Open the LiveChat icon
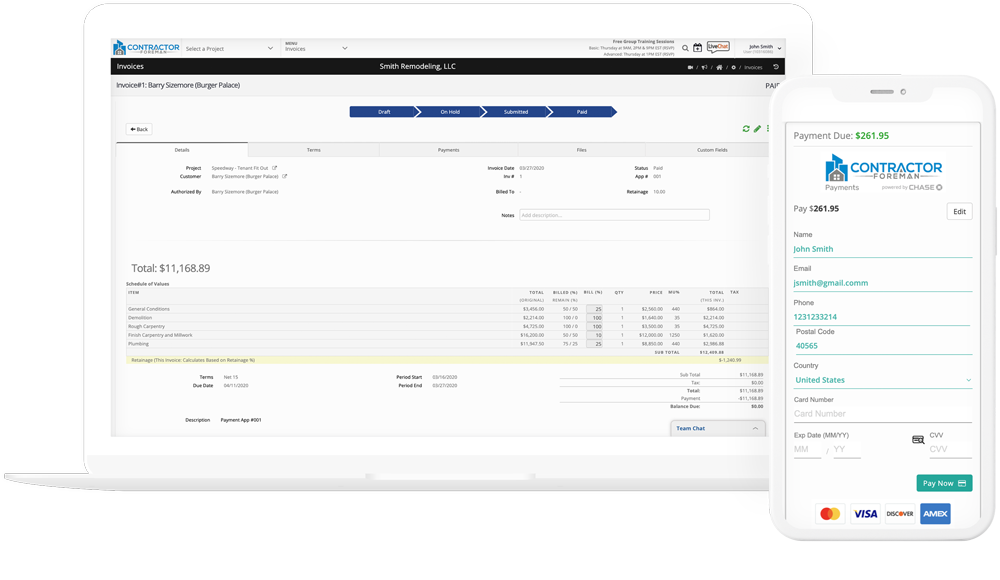 [x=718, y=47]
